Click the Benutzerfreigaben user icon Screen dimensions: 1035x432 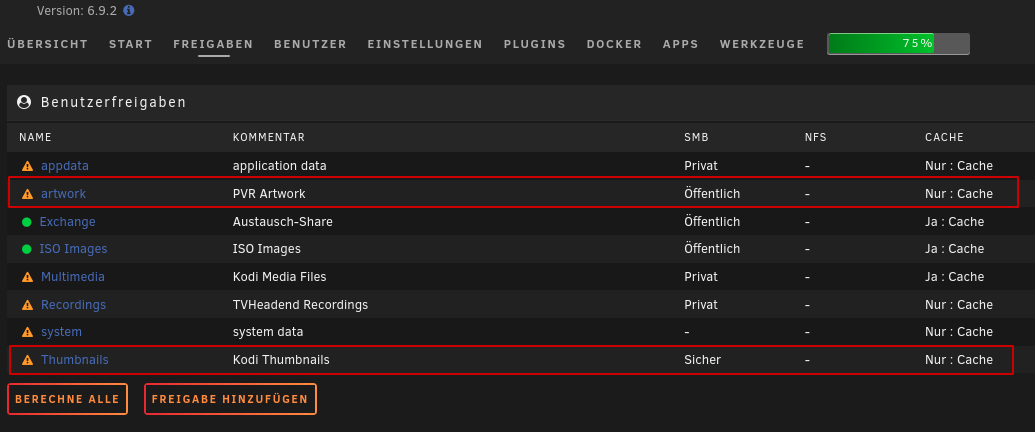[24, 102]
